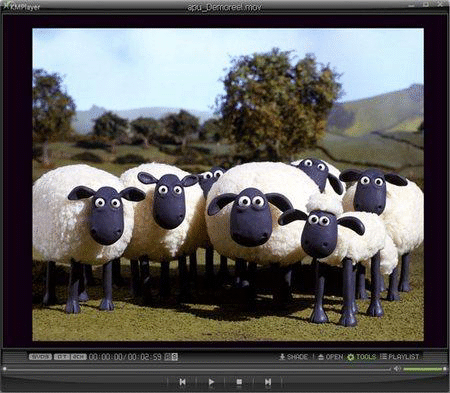The image size is (450, 393).
Task: Click the sheep video display area
Action: pyautogui.click(x=228, y=185)
